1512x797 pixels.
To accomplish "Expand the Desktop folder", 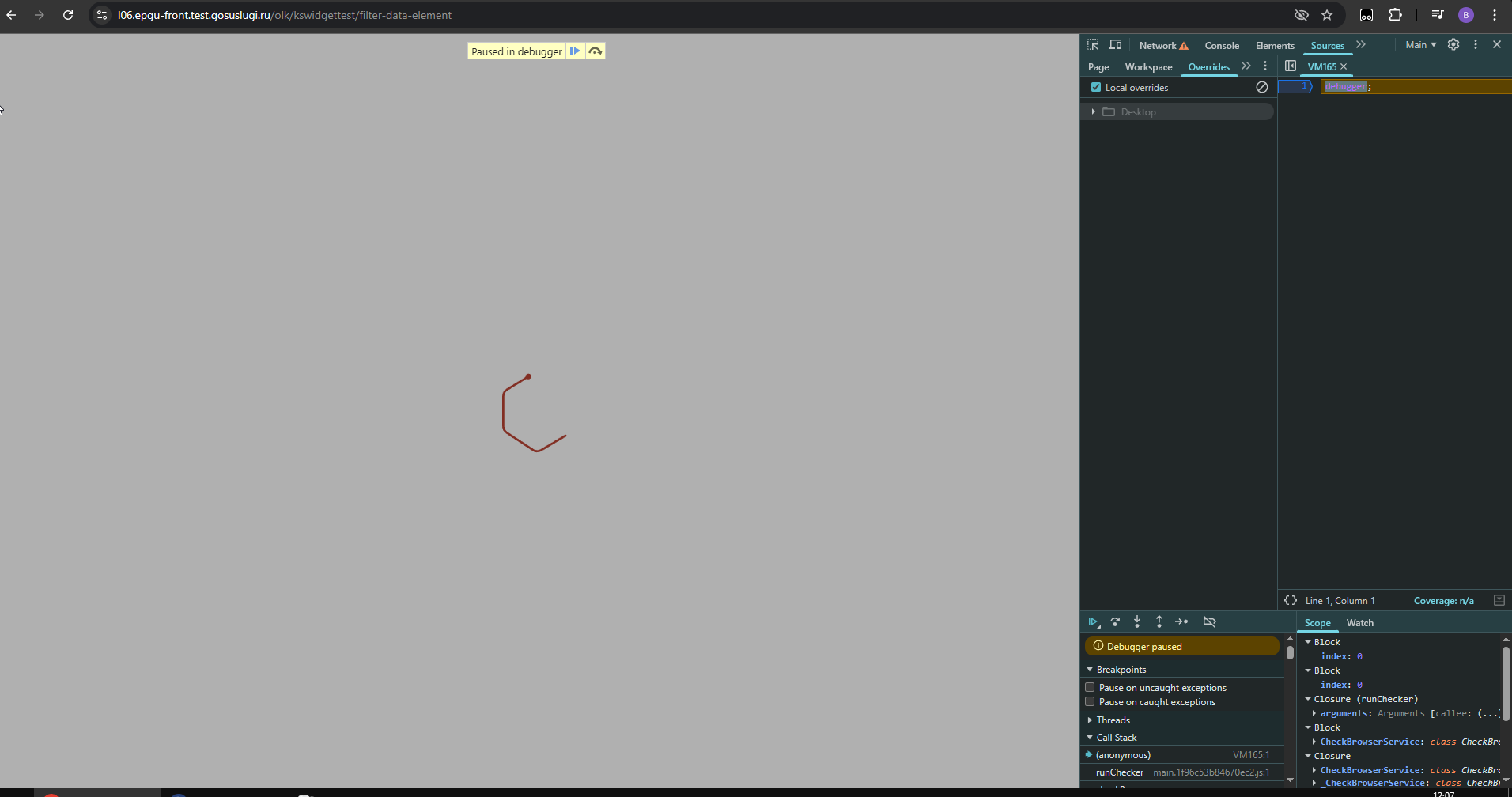I will 1094,112.
